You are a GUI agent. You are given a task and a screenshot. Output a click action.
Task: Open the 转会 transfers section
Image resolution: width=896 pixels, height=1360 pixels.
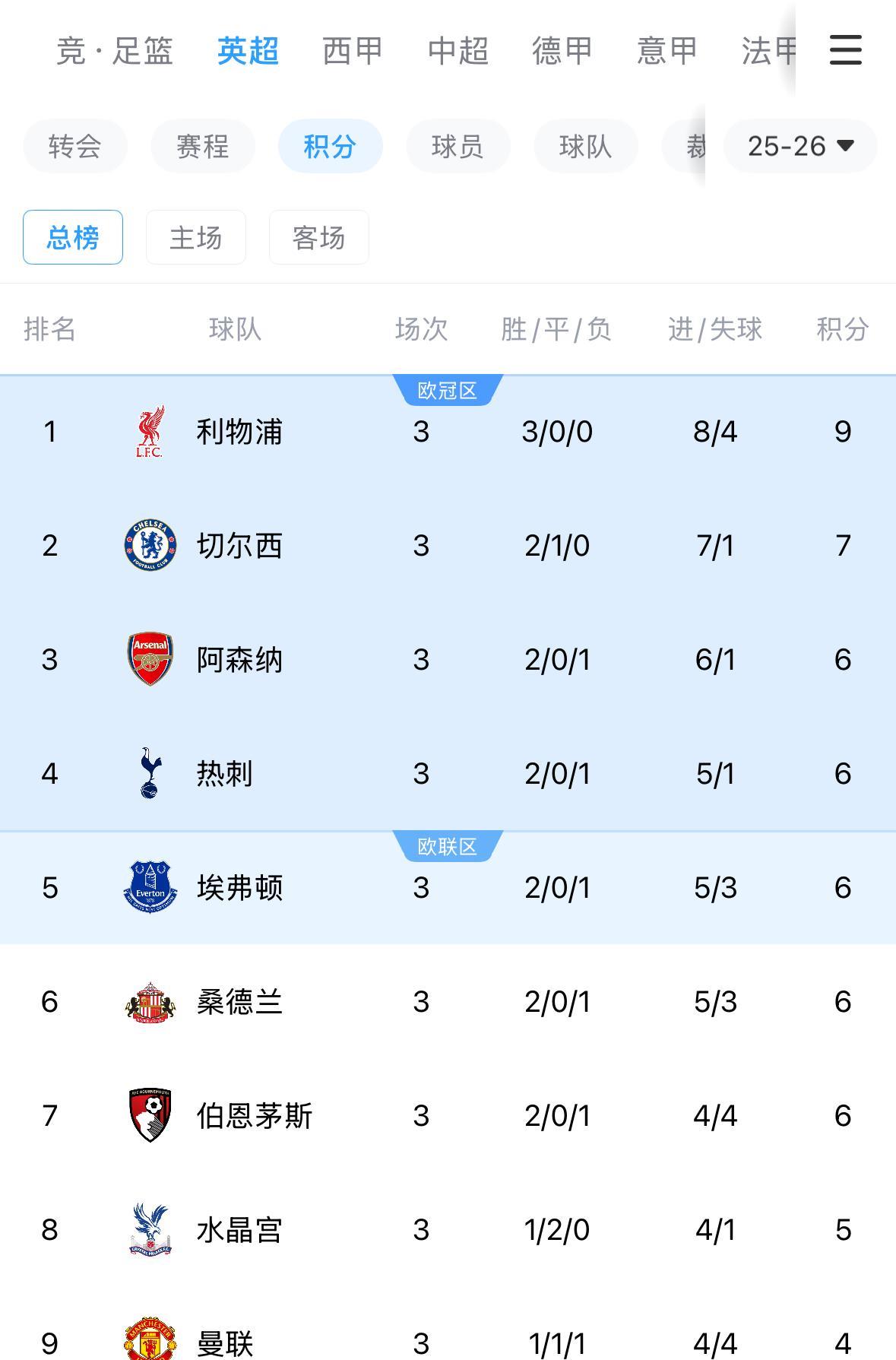(74, 146)
